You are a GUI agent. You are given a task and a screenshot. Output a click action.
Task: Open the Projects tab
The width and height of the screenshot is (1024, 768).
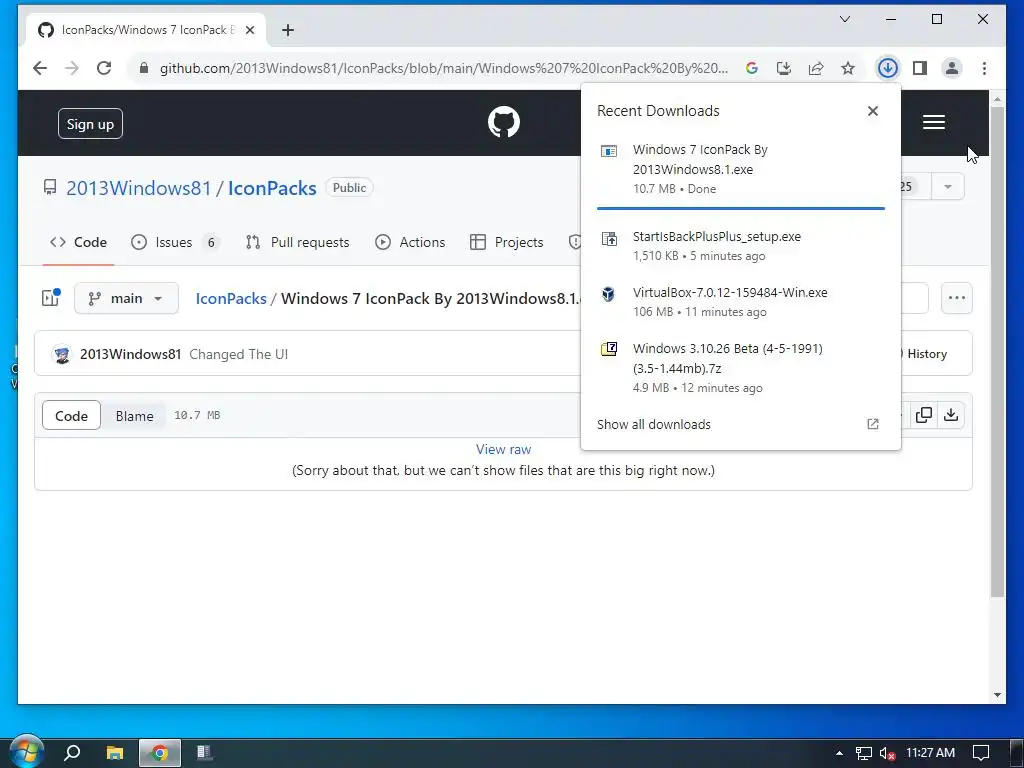[507, 242]
